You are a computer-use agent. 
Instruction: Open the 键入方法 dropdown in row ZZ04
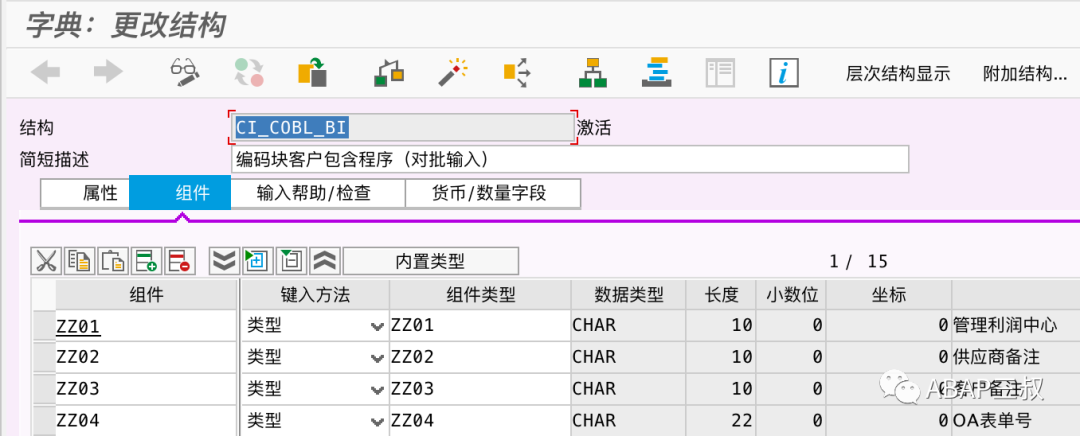pos(377,421)
